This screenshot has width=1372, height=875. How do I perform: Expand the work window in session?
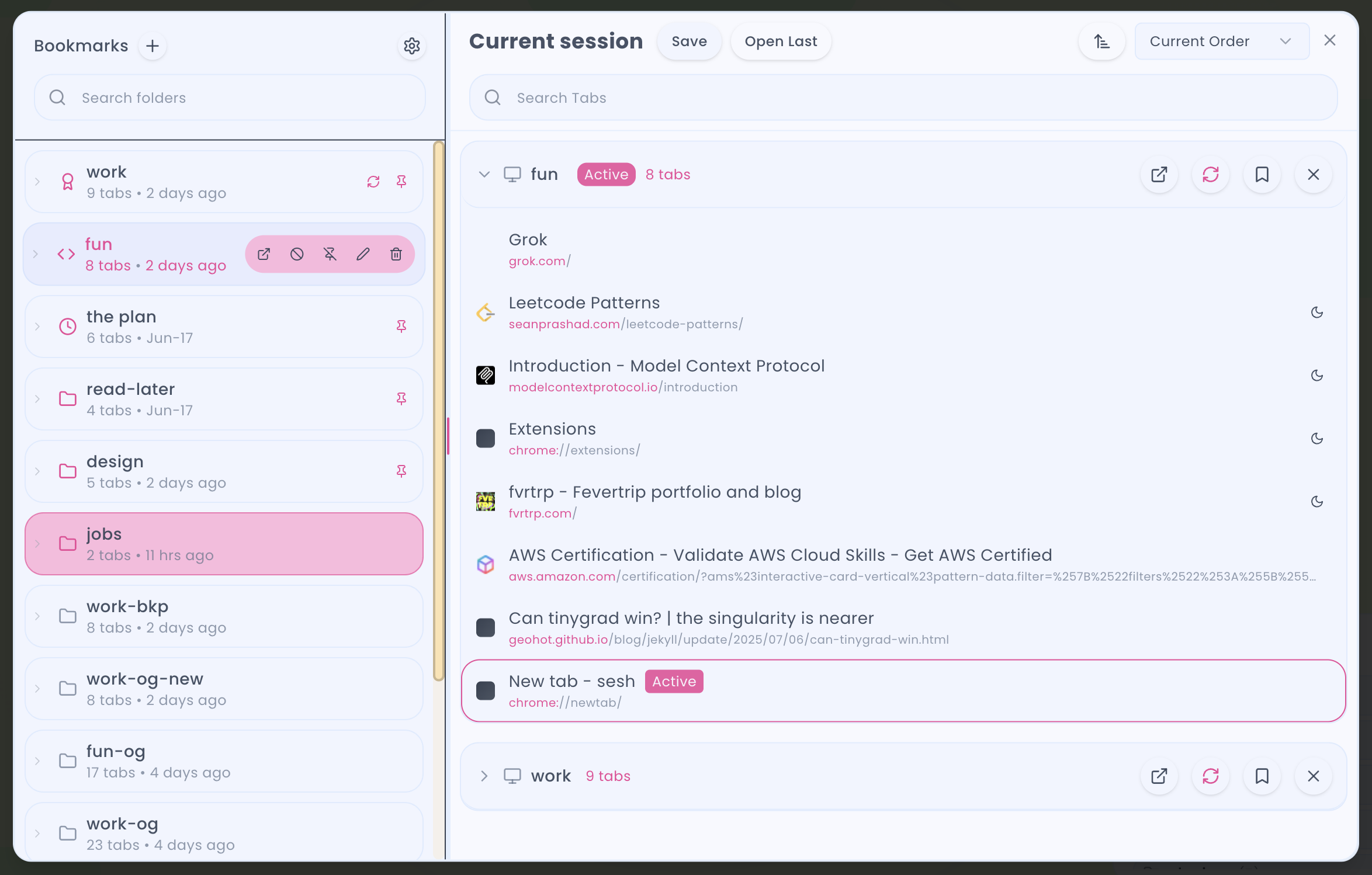tap(484, 776)
